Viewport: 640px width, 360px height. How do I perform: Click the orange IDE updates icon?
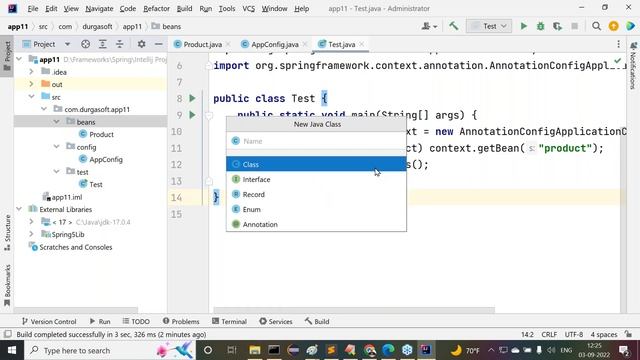point(613,26)
